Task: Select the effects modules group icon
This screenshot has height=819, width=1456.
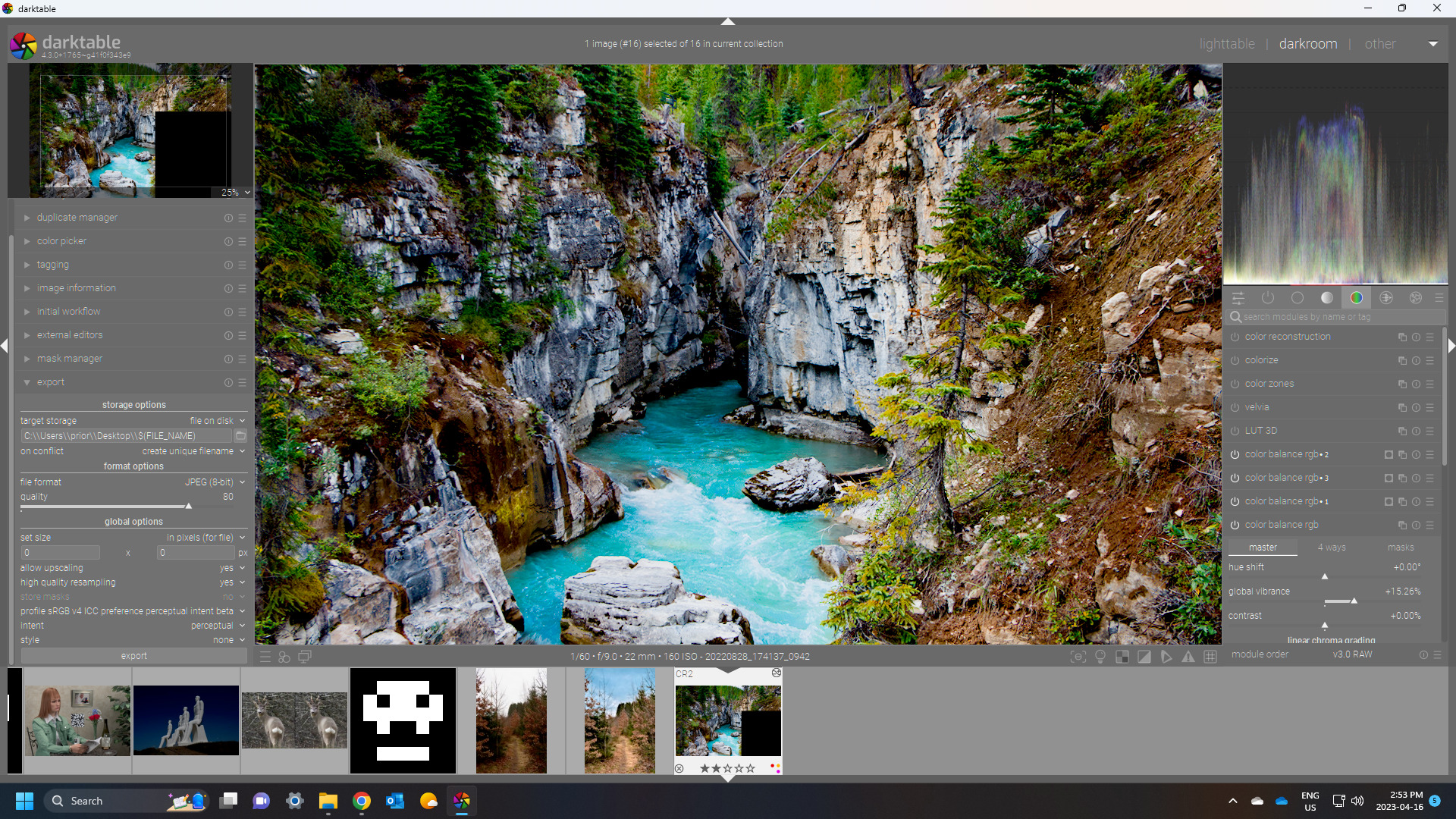Action: pyautogui.click(x=1416, y=298)
